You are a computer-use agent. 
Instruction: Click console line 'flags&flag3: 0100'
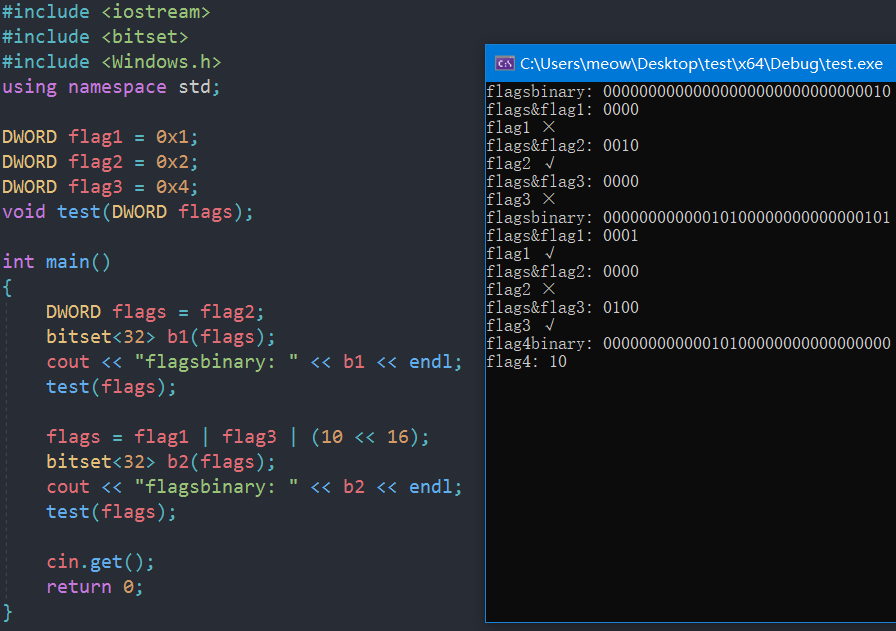pyautogui.click(x=562, y=307)
